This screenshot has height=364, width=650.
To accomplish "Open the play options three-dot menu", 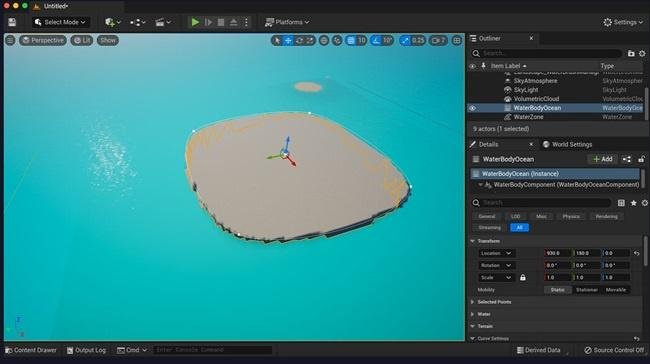I will 246,22.
